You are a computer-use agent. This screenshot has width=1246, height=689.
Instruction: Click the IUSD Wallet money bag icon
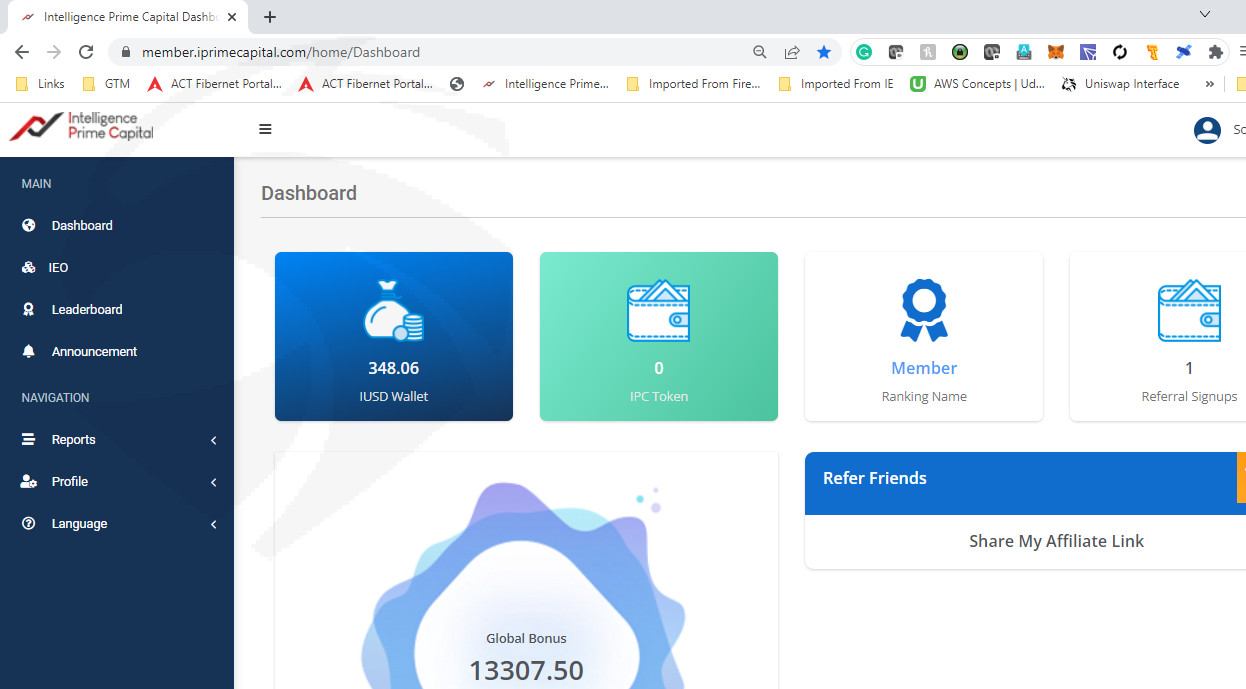click(393, 311)
